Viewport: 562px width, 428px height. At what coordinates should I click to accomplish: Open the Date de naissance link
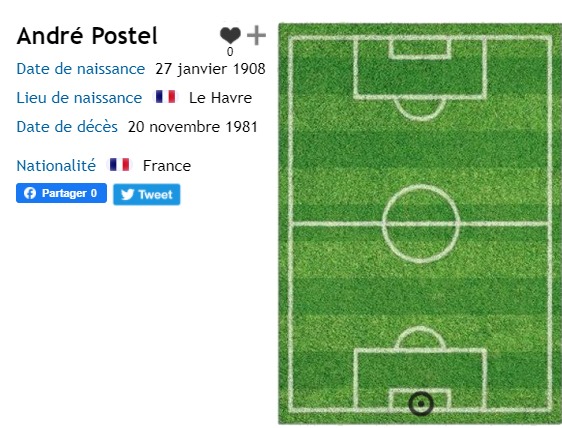point(81,69)
